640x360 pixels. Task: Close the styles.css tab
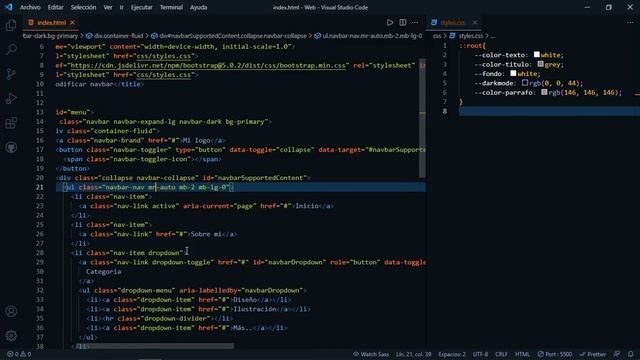tap(475, 22)
